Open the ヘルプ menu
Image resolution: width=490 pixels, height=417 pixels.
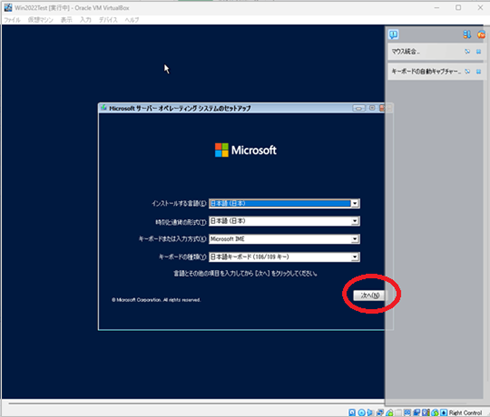tap(132, 20)
